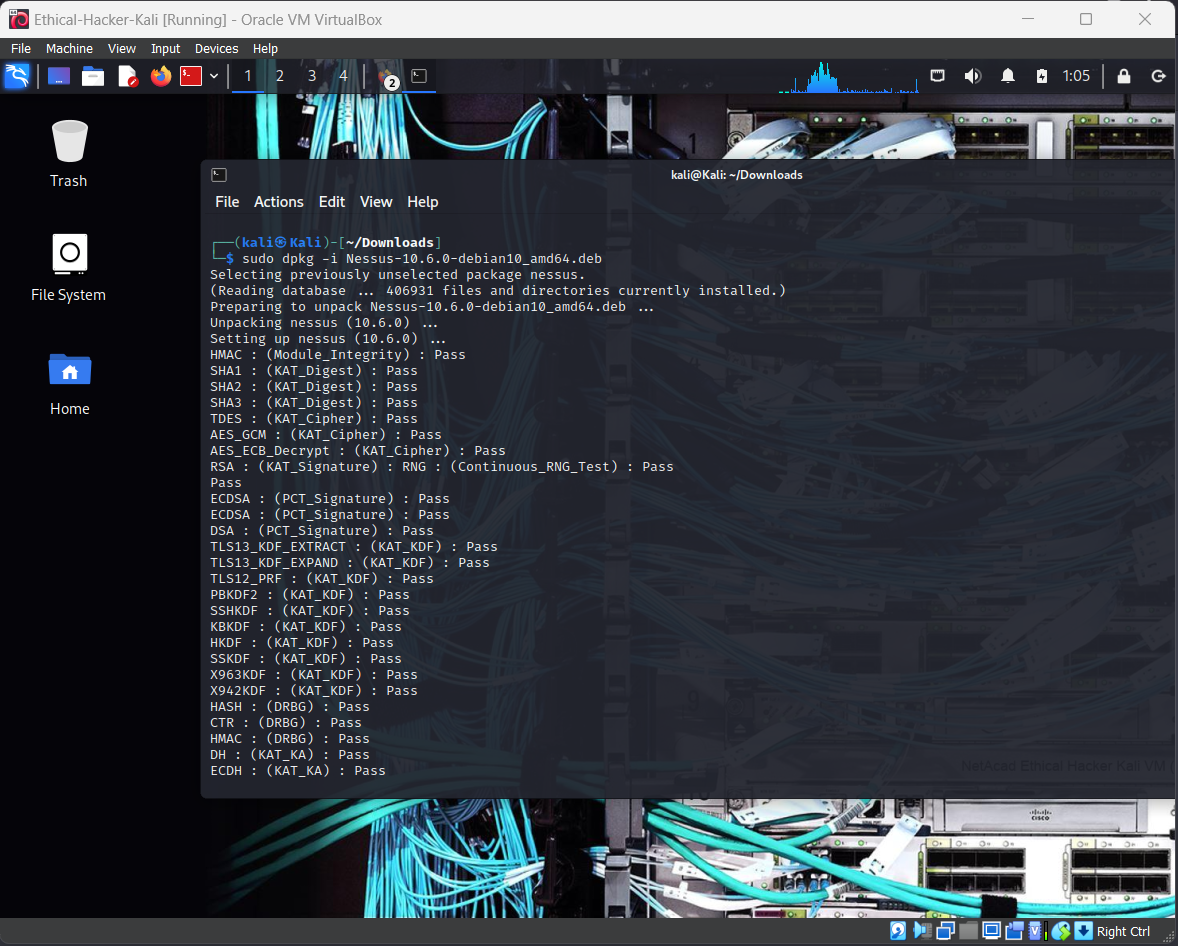Click the 1:05 panel clock
The image size is (1178, 946).
point(1076,76)
